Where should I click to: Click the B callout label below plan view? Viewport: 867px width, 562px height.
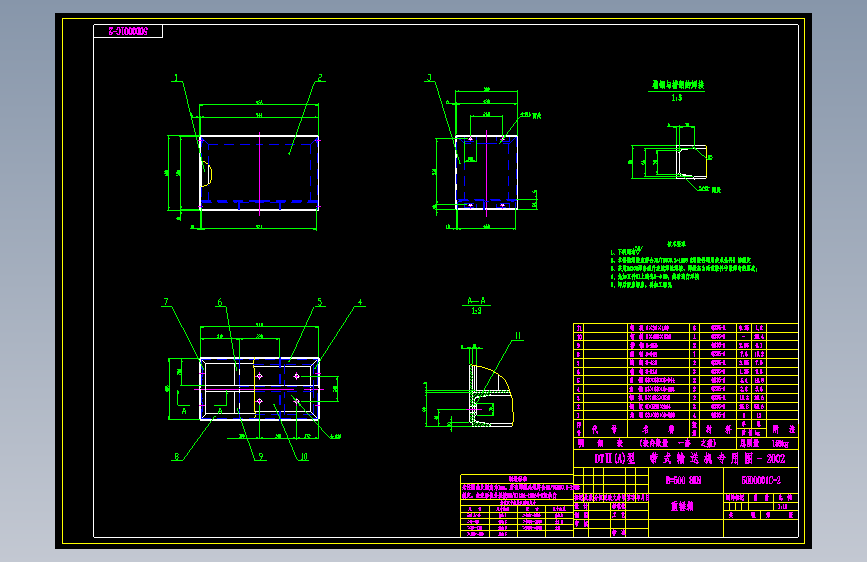177,456
